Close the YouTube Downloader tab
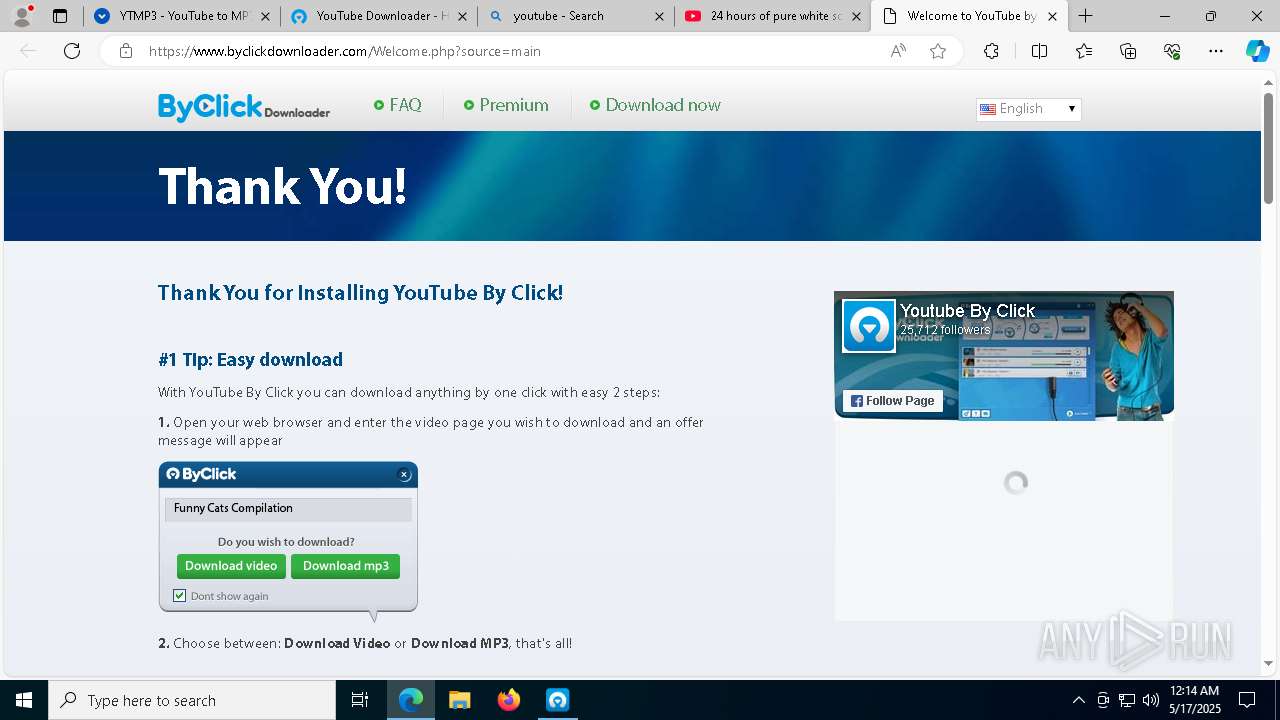Viewport: 1280px width, 720px height. (x=462, y=16)
